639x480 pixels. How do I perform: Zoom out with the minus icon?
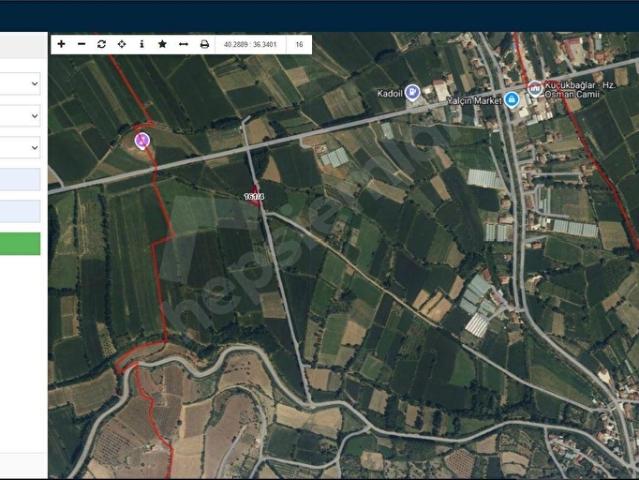click(x=82, y=44)
